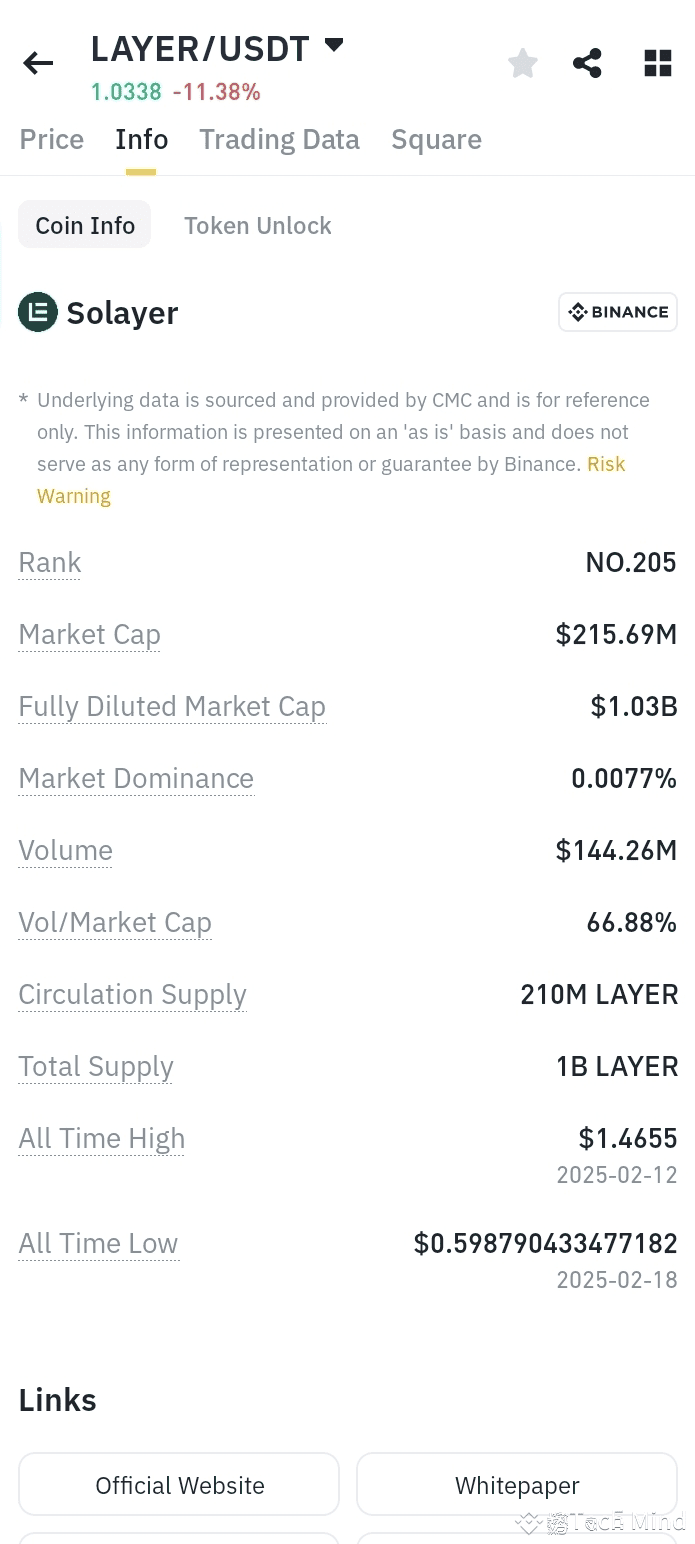Tap the Vol/Market Cap label

(115, 922)
